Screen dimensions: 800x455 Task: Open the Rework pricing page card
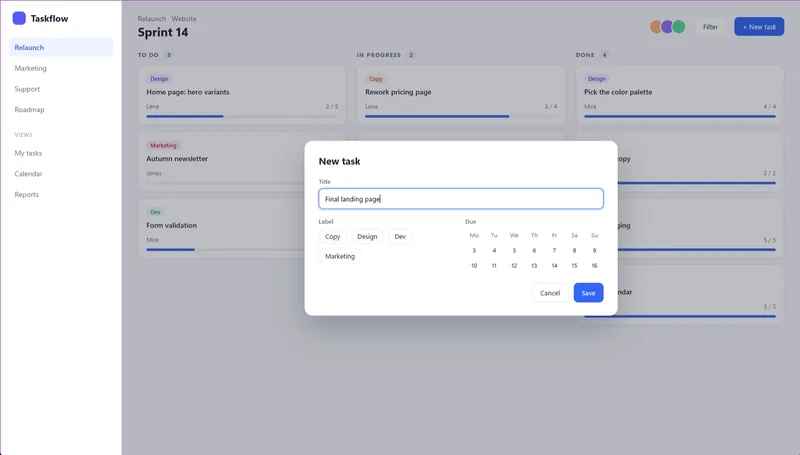[461, 95]
